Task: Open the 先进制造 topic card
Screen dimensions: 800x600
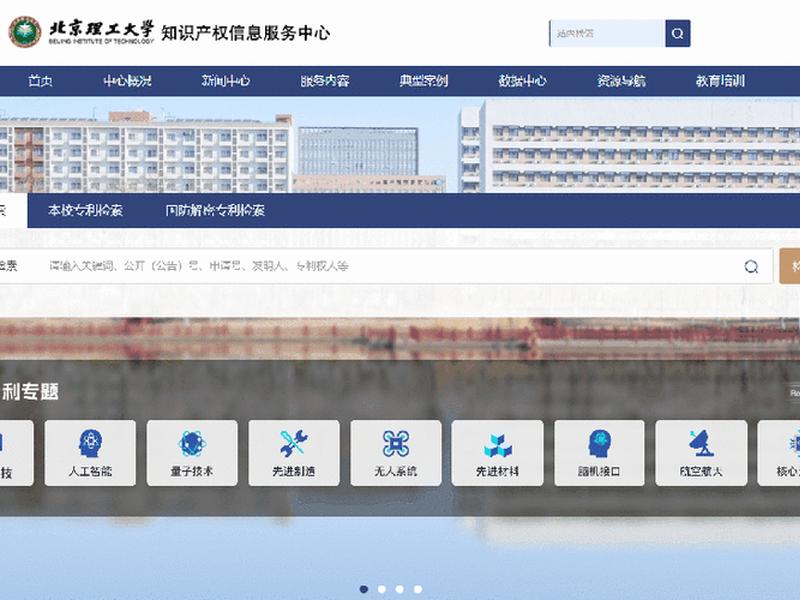Action: click(x=294, y=453)
